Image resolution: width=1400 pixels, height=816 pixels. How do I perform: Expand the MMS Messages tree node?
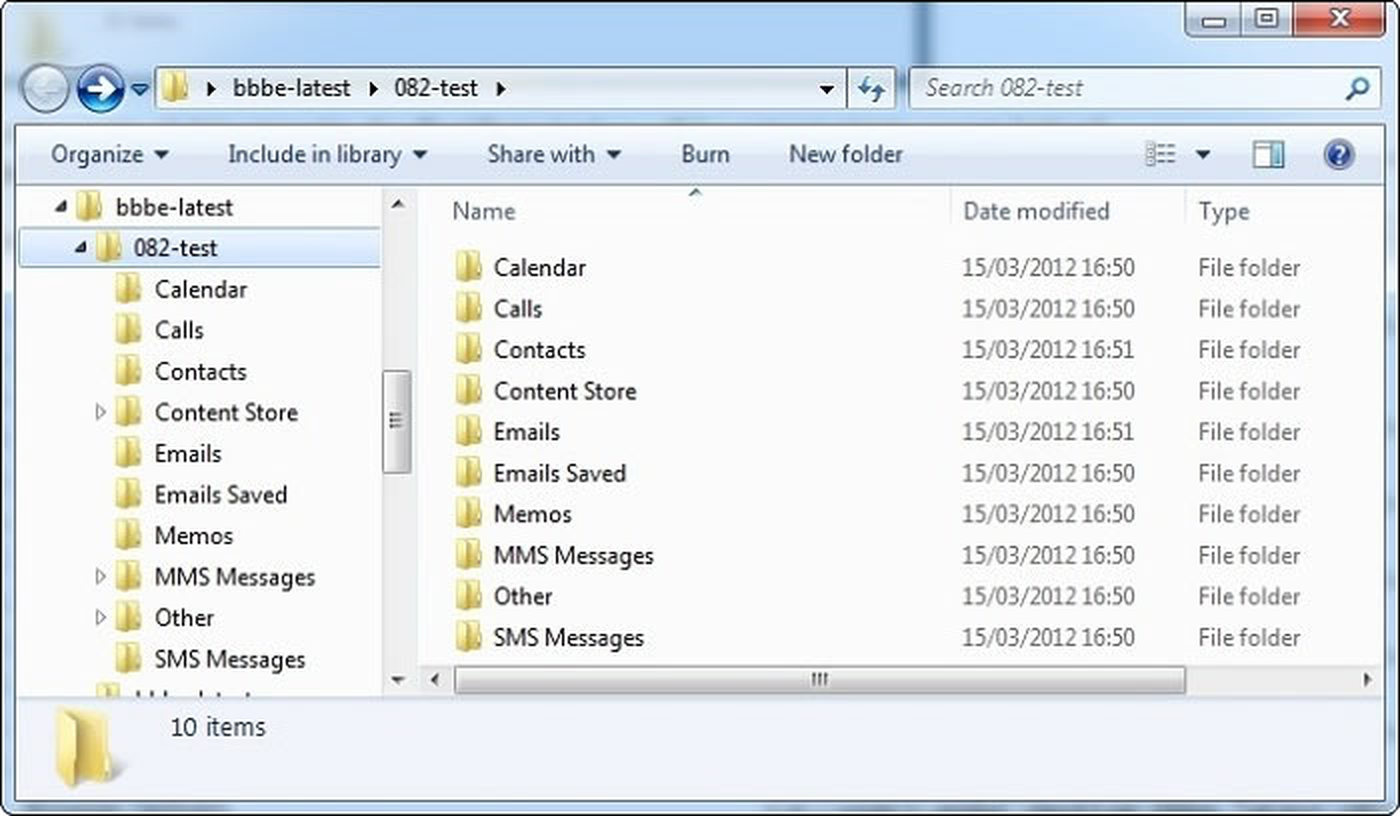point(100,576)
